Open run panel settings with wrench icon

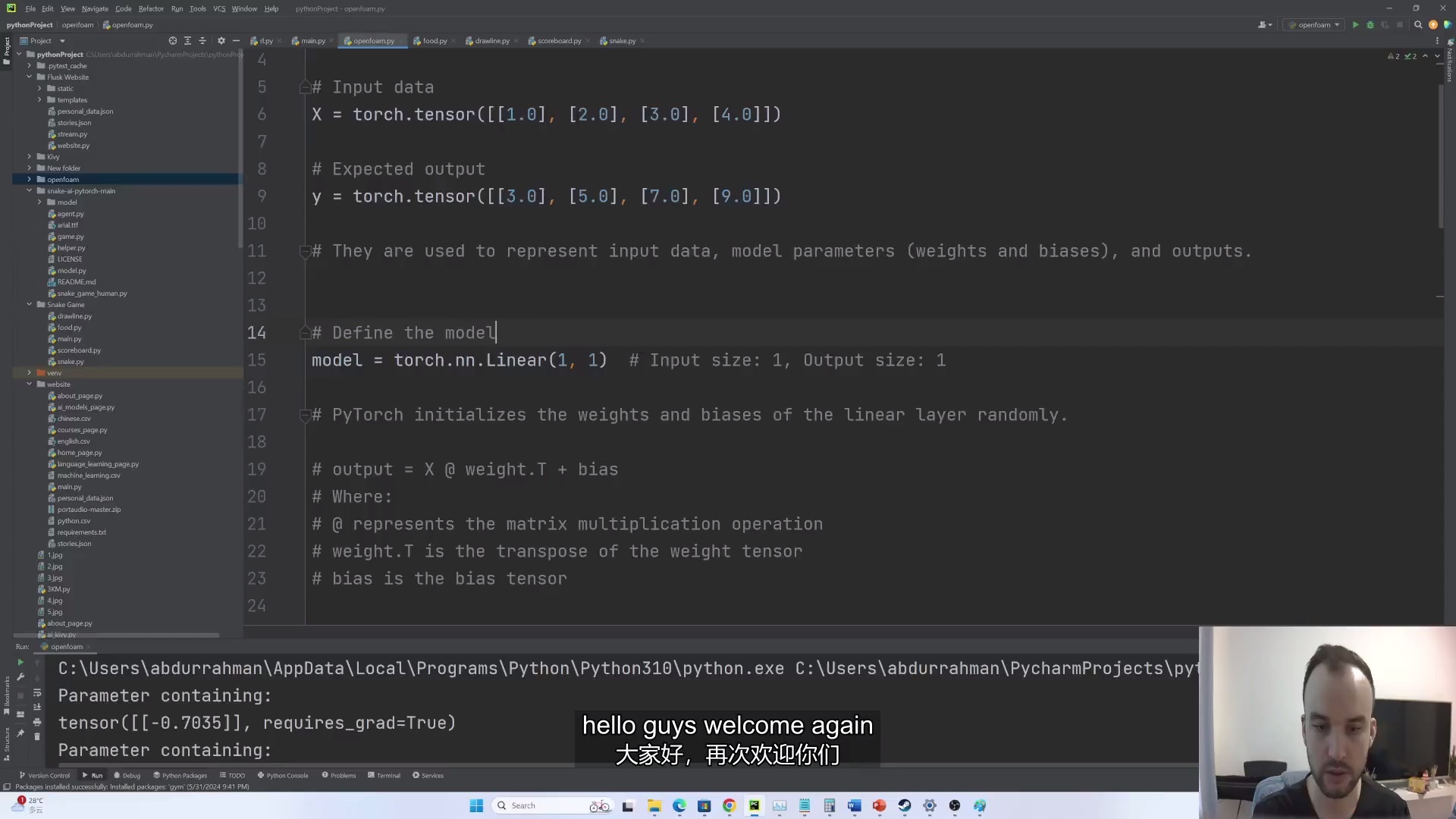pos(20,677)
